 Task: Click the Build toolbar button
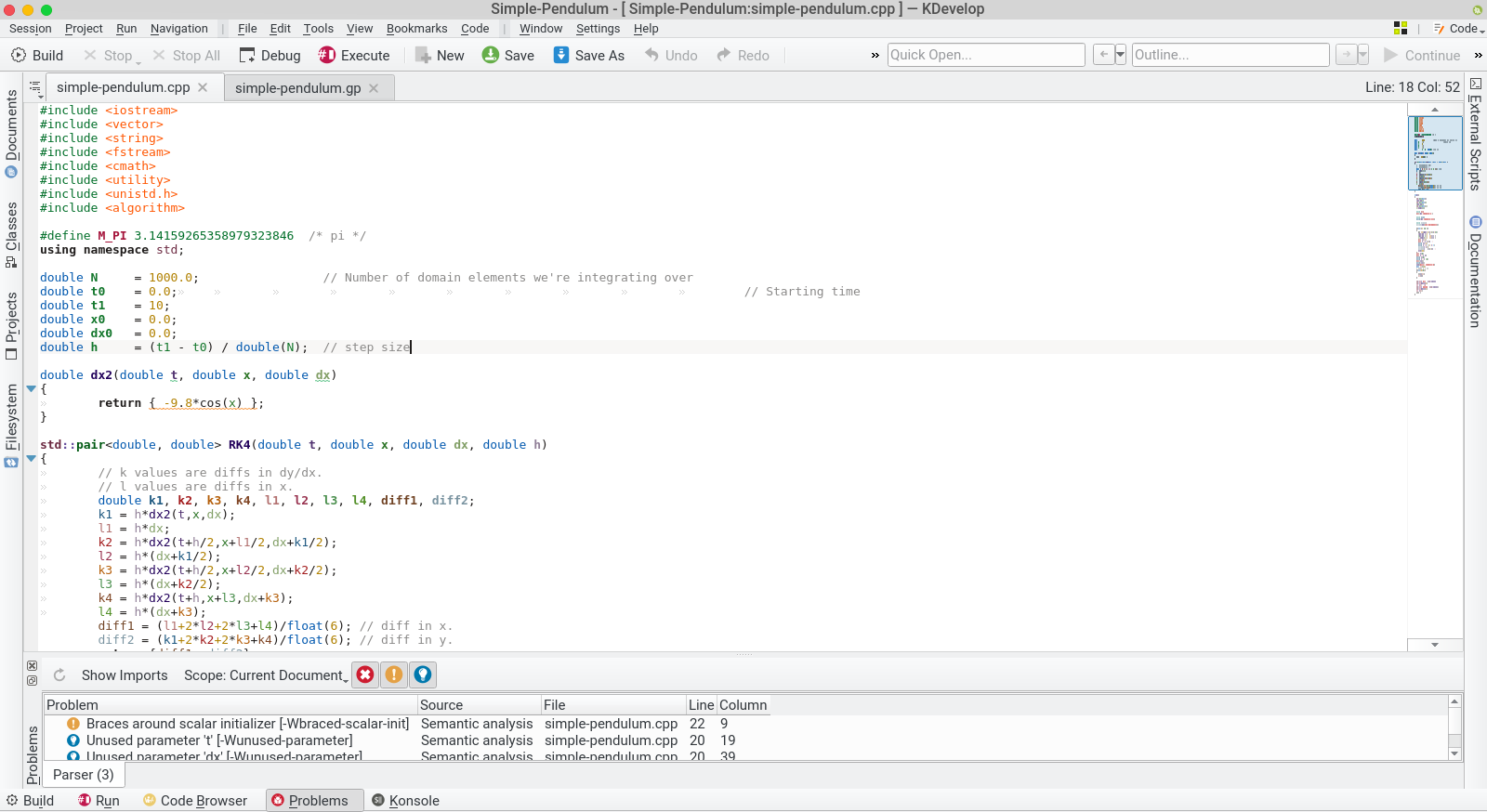click(37, 56)
